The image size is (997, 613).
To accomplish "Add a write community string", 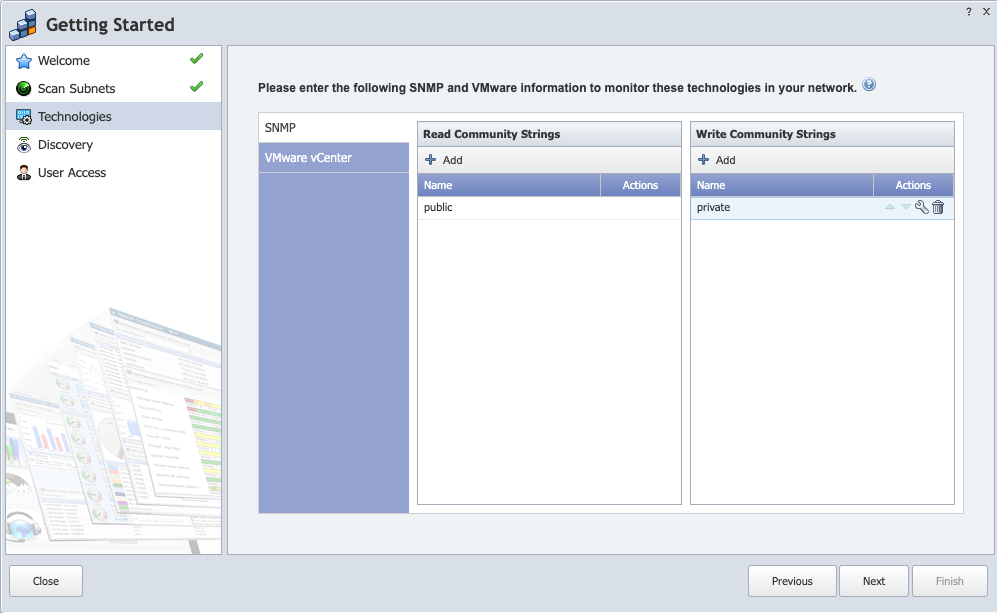I will pos(717,160).
